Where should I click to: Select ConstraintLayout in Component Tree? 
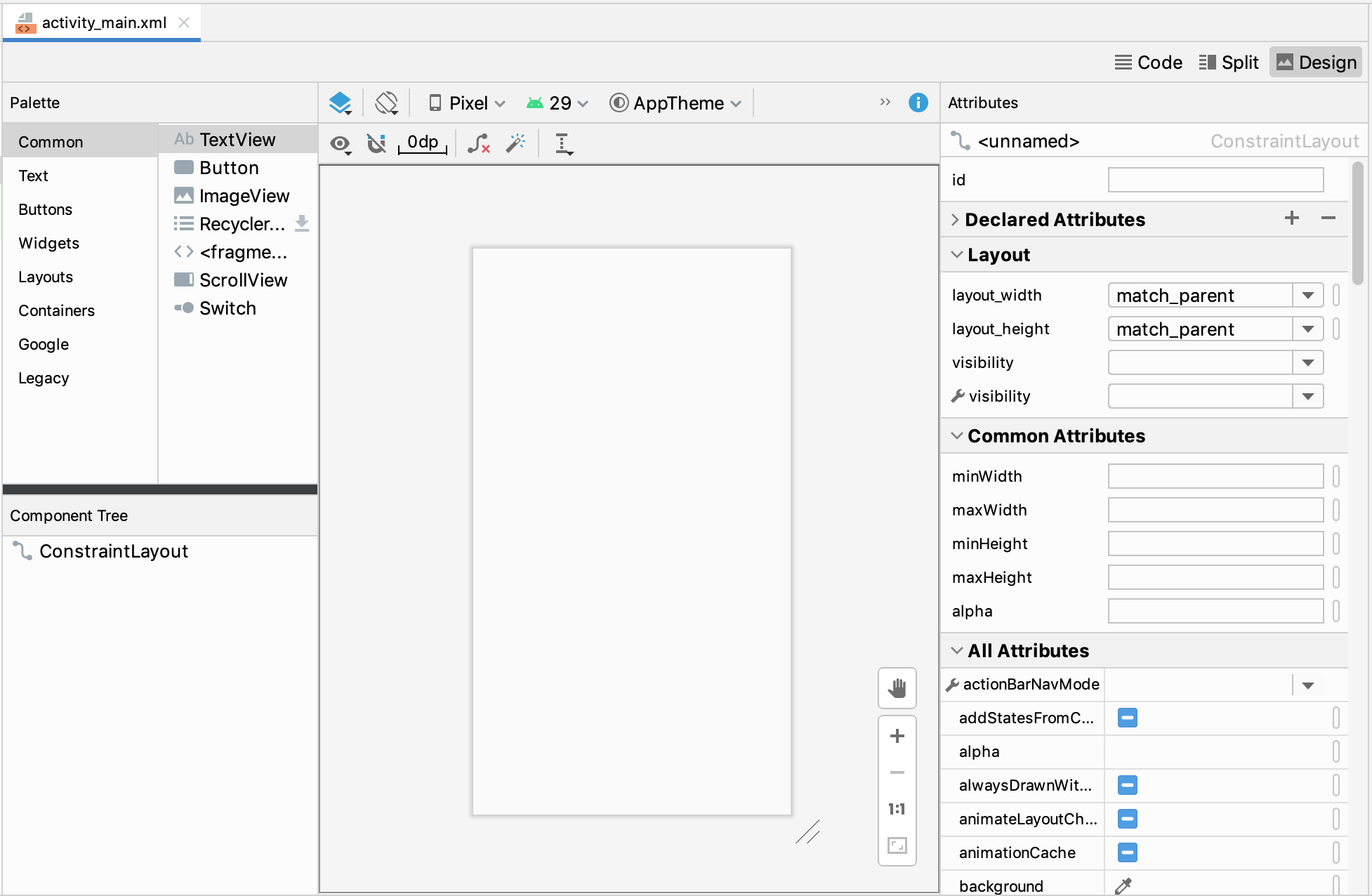(113, 551)
